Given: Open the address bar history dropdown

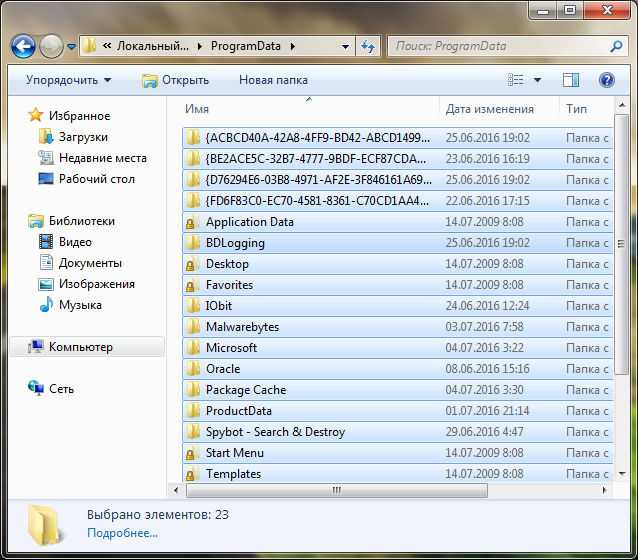Looking at the screenshot, I should 345,47.
